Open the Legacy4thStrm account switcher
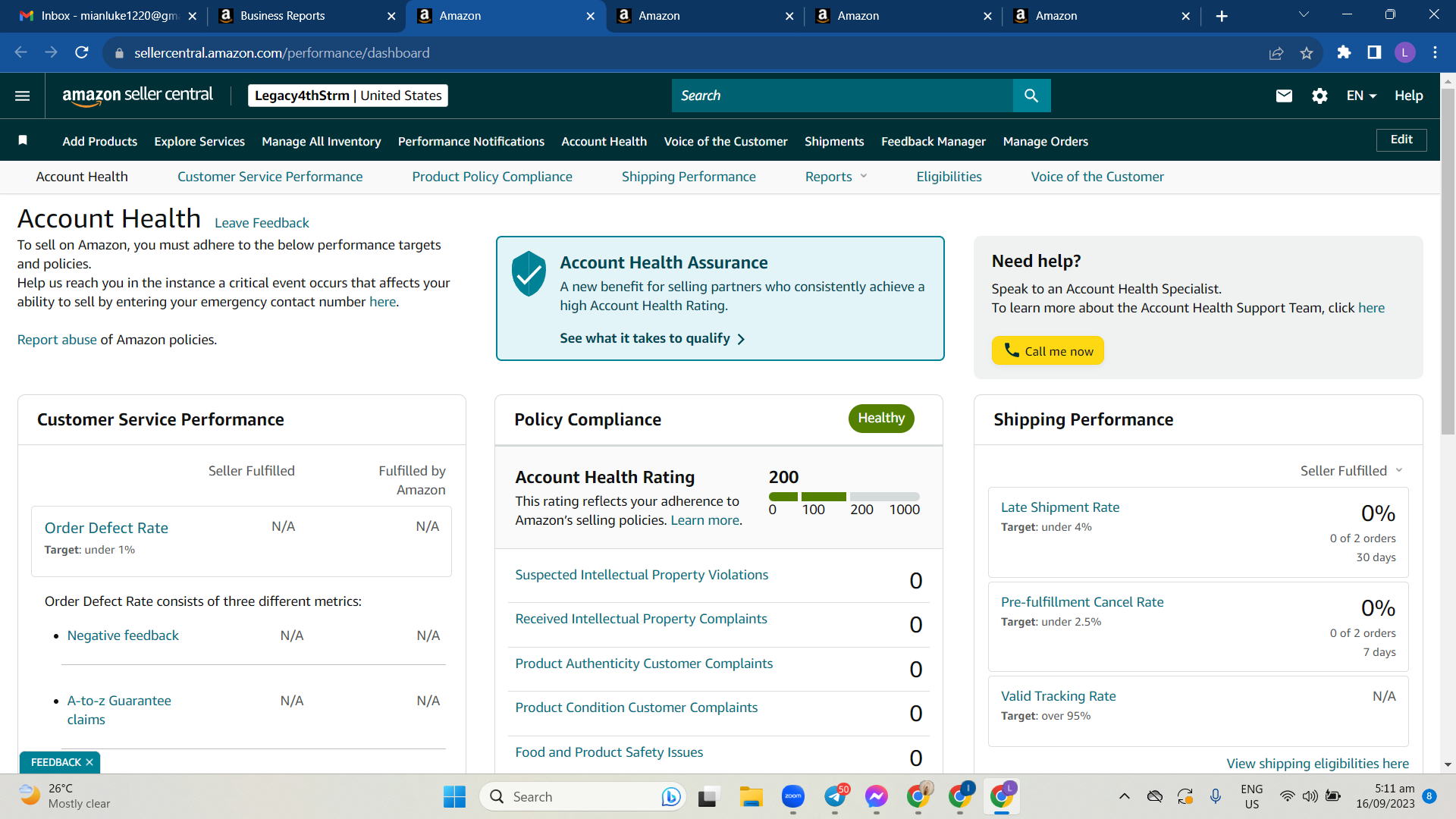This screenshot has height=819, width=1456. click(348, 96)
